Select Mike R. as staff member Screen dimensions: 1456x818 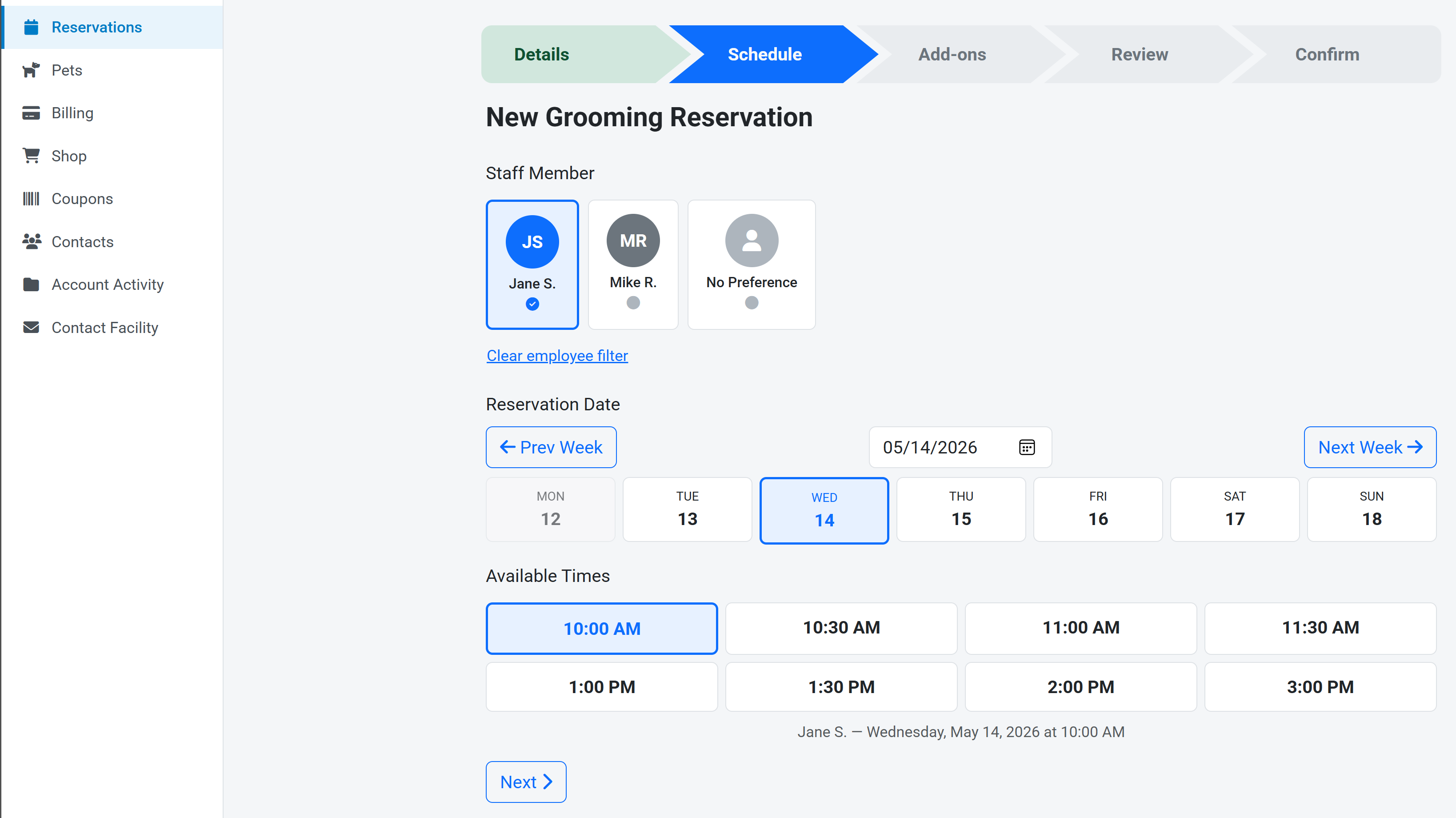(633, 265)
